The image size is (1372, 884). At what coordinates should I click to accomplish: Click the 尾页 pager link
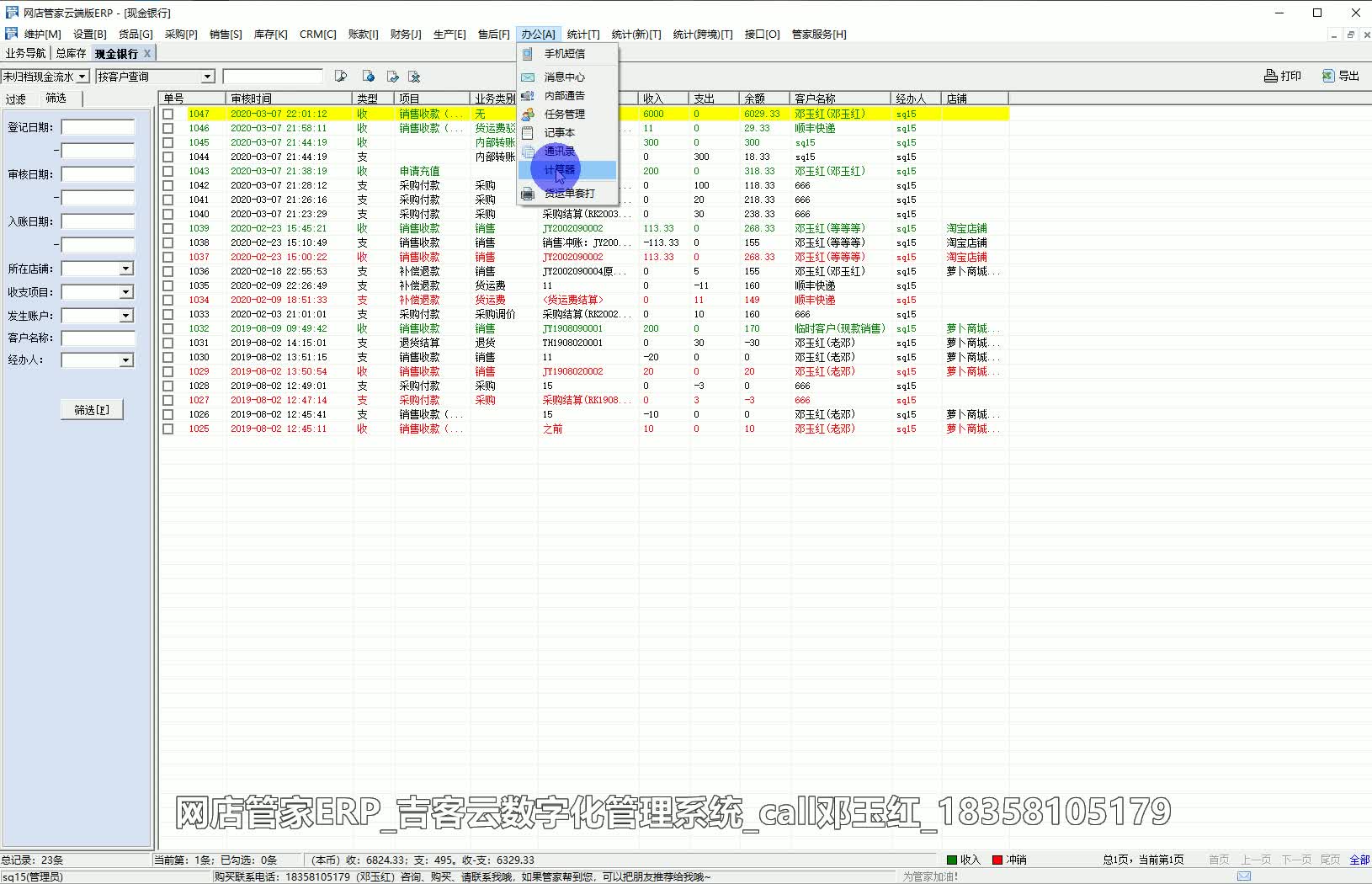1330,860
